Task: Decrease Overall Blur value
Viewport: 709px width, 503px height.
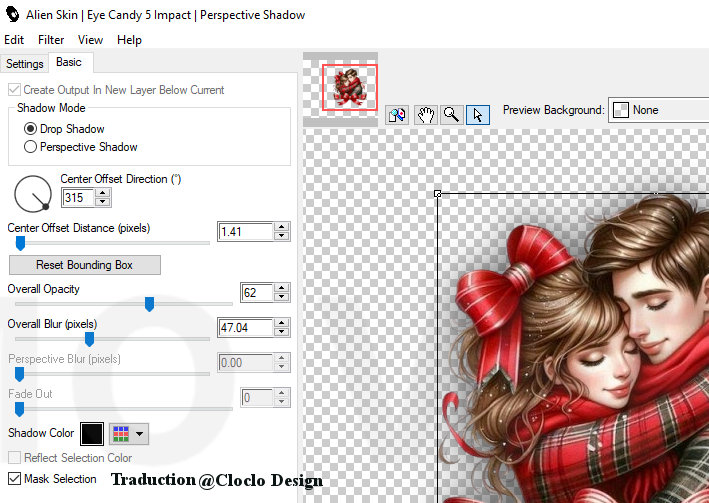Action: point(282,332)
